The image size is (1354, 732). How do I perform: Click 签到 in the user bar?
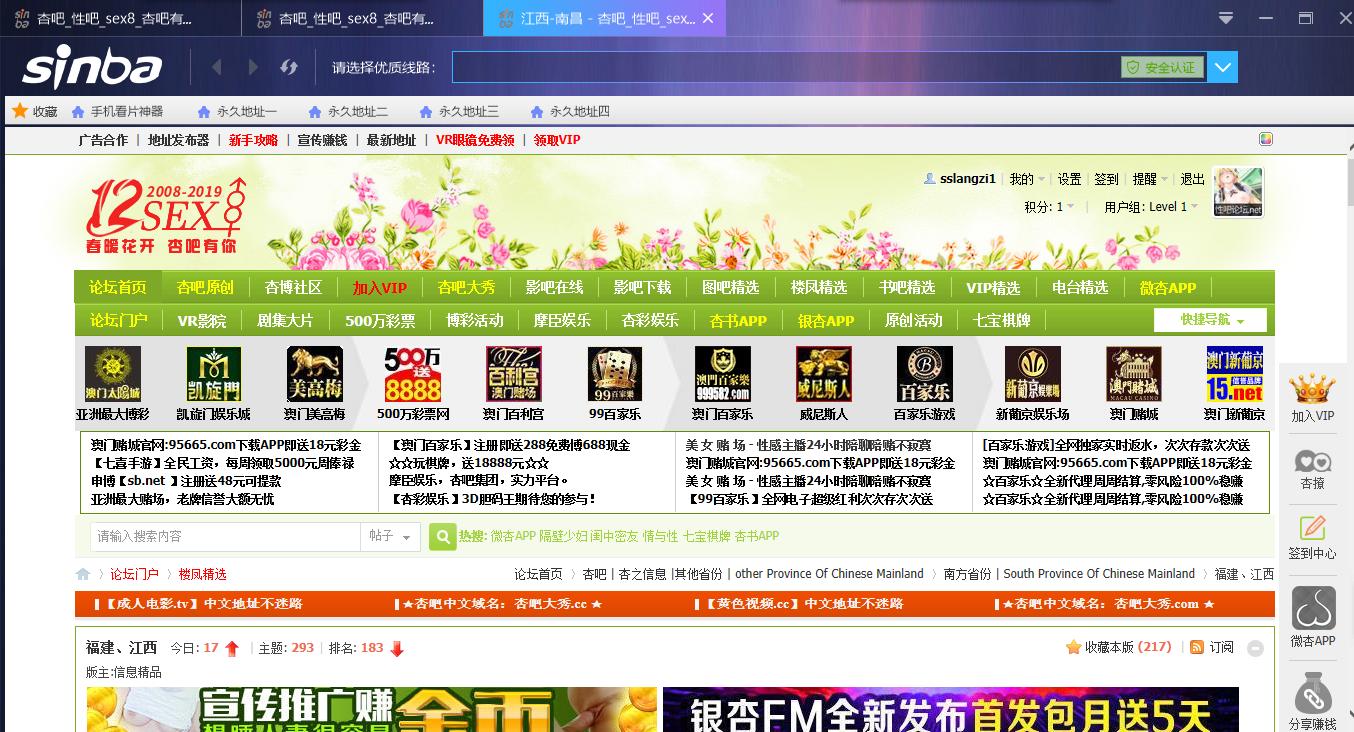point(1106,179)
